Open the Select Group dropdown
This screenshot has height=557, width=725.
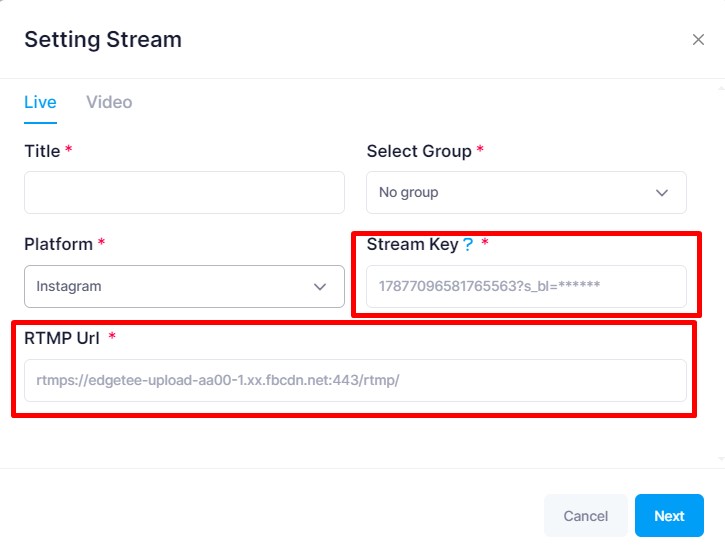(526, 192)
